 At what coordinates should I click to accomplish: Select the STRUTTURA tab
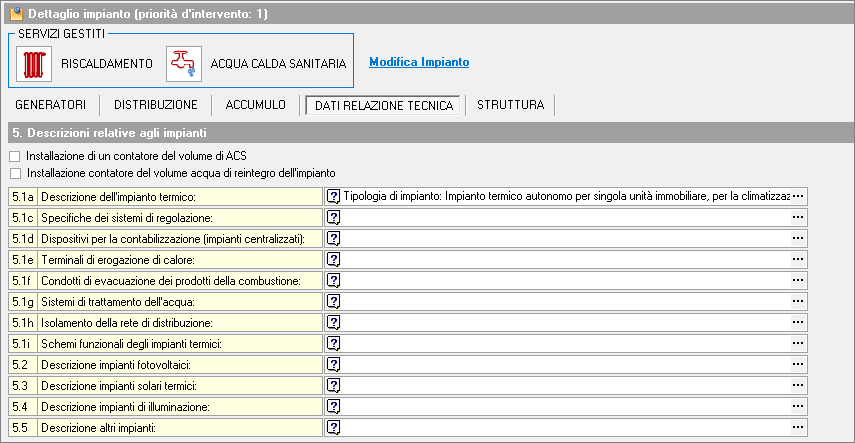tap(510, 105)
